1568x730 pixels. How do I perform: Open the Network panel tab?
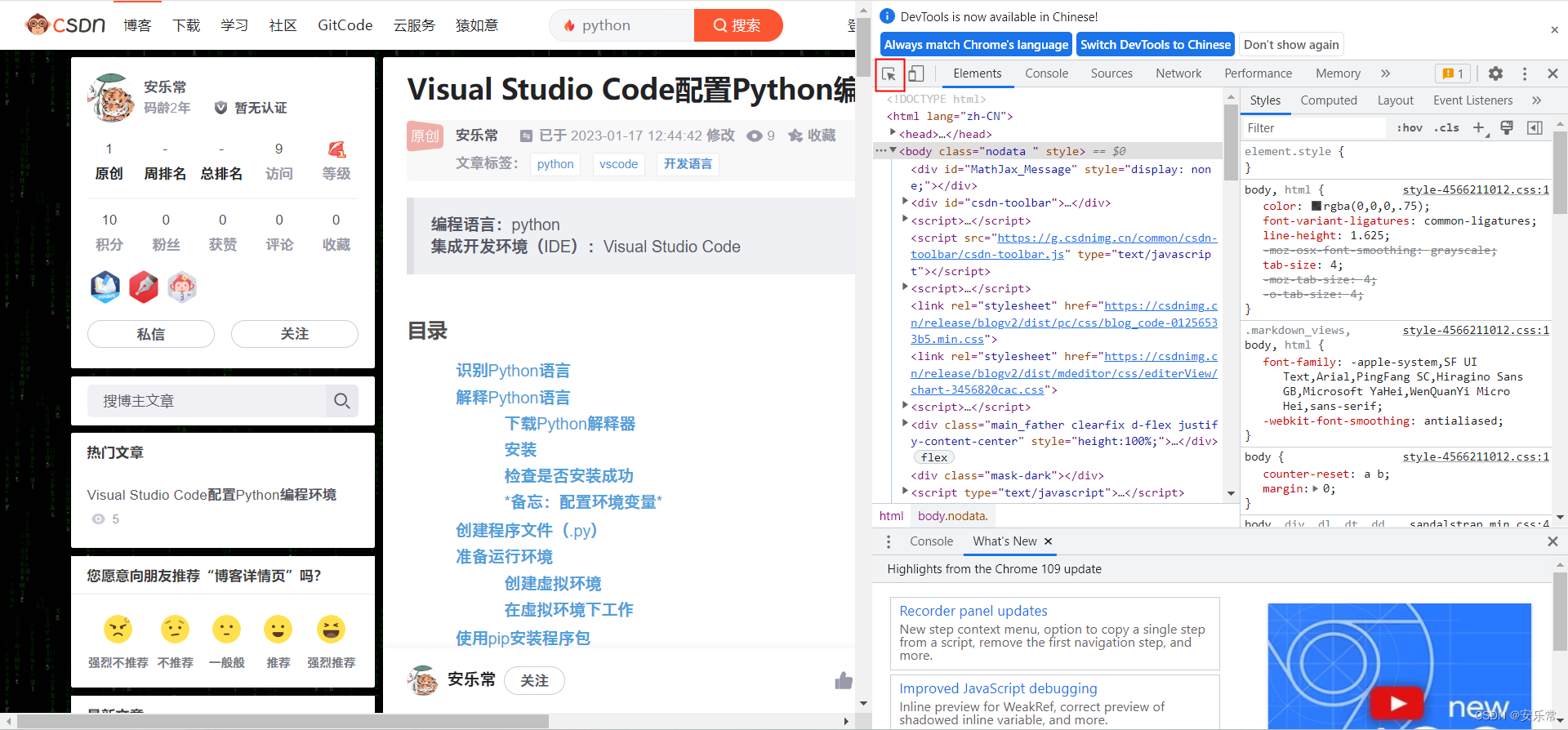pos(1178,73)
